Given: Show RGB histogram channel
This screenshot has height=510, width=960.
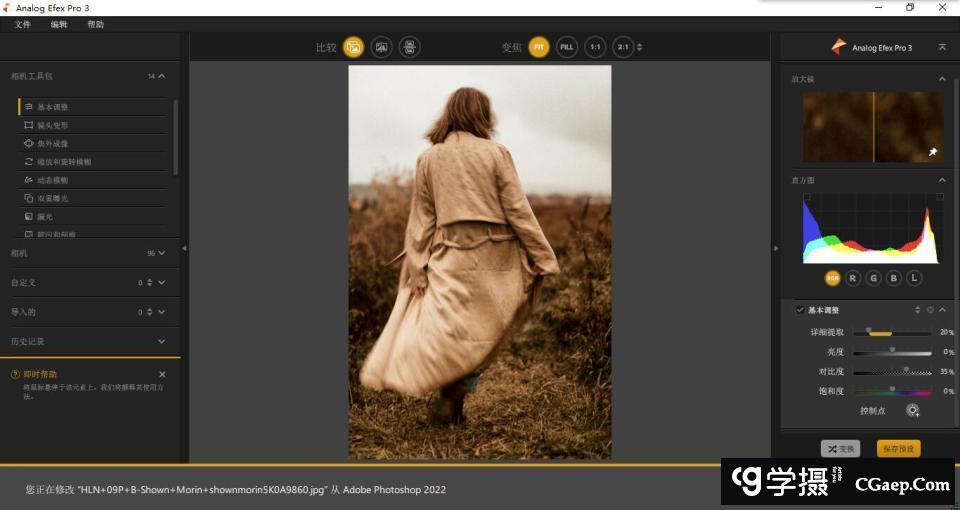Looking at the screenshot, I should coord(832,278).
